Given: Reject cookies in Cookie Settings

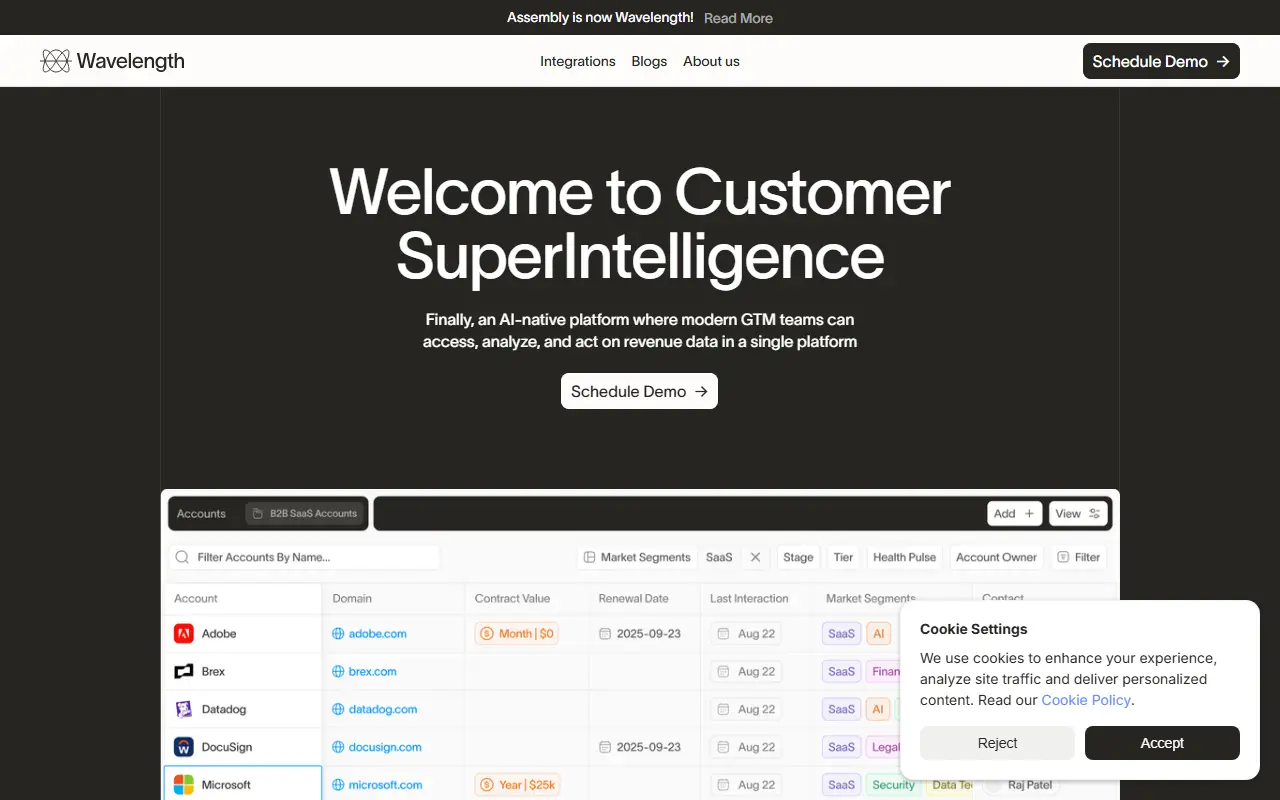Looking at the screenshot, I should 997,743.
